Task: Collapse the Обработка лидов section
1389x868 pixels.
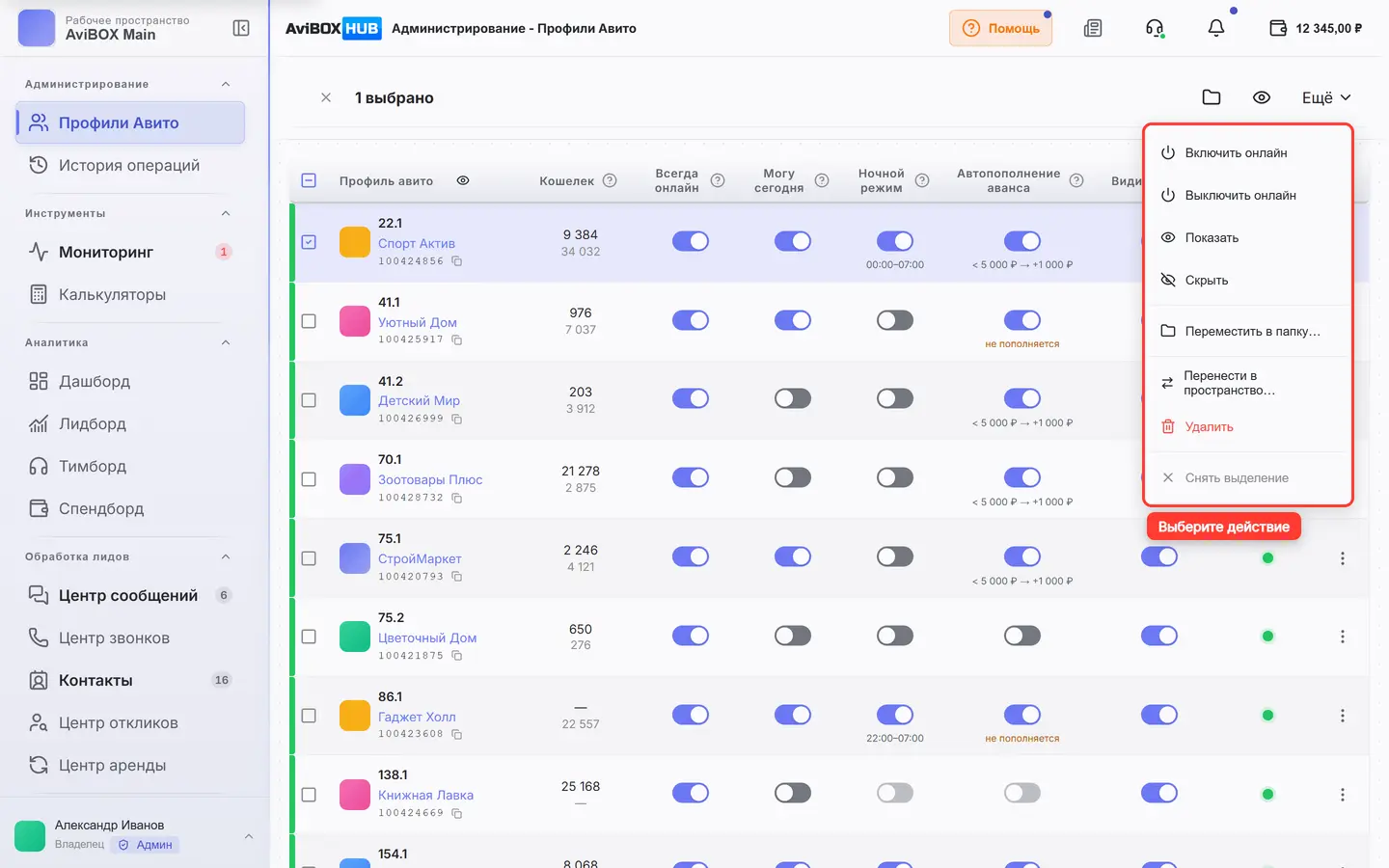Action: coord(226,556)
